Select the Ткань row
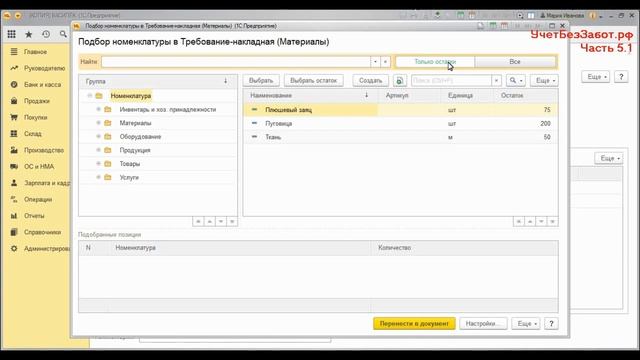Image resolution: width=640 pixels, height=360 pixels. click(400, 137)
